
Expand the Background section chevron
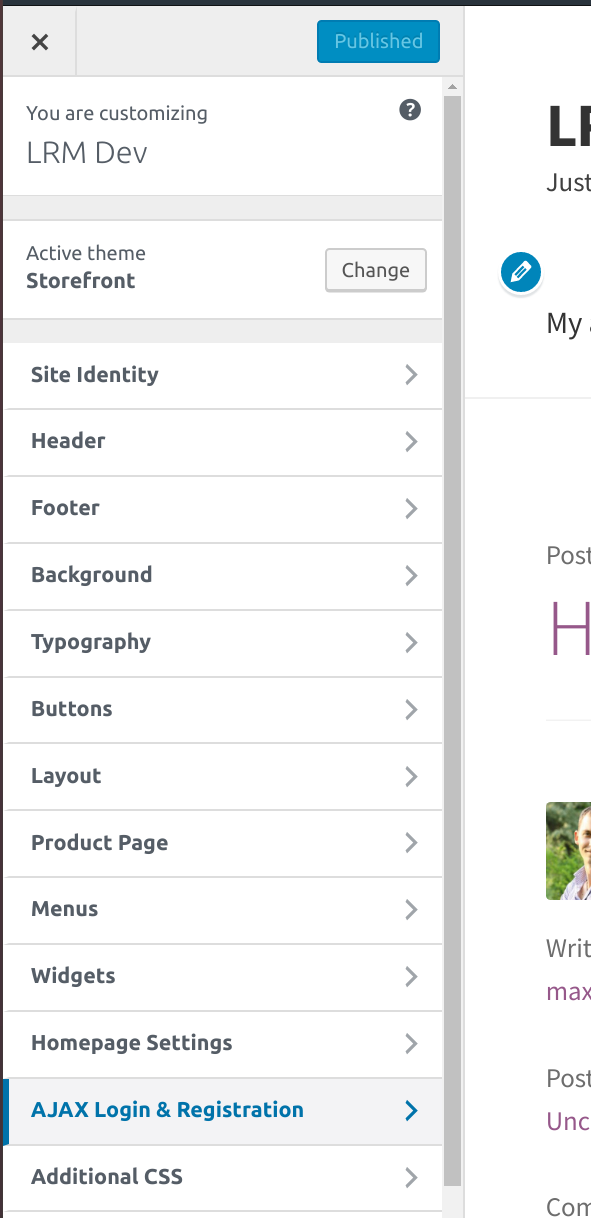click(410, 575)
